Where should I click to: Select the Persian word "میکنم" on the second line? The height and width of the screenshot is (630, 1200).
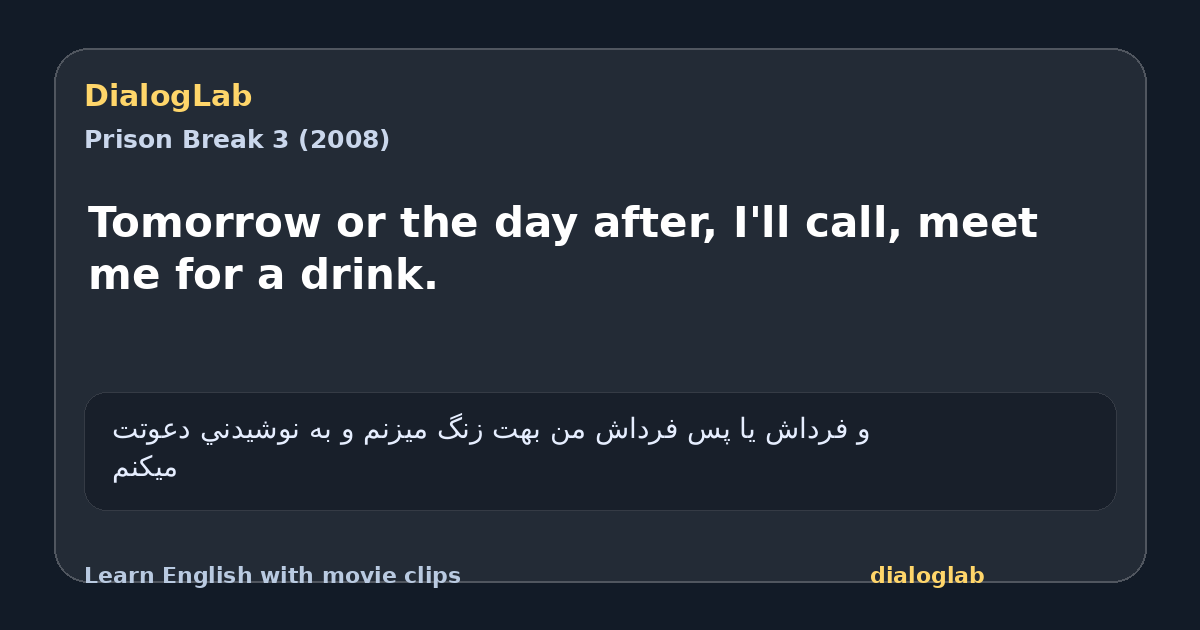(145, 468)
